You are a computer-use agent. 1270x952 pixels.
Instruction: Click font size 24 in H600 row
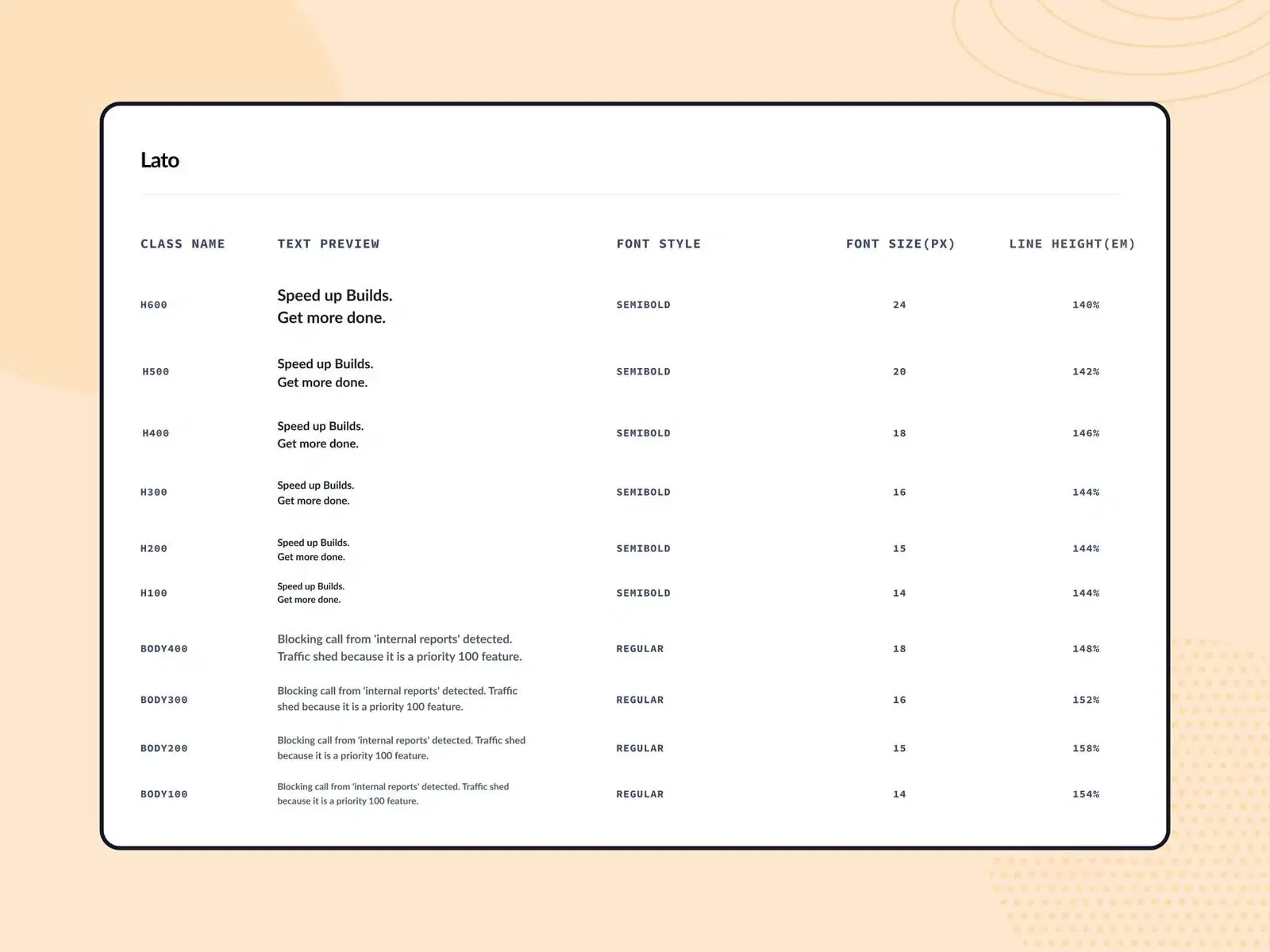899,305
